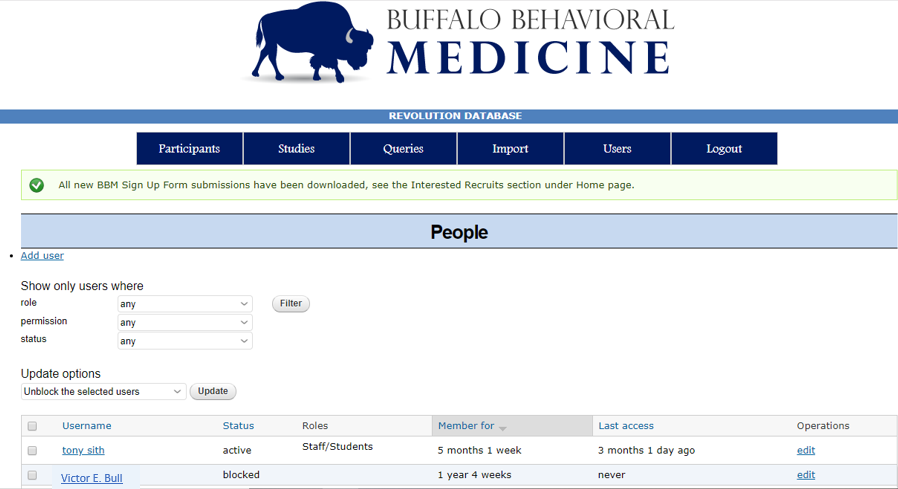Go to the Studies menu item
Image resolution: width=898 pixels, height=489 pixels.
(x=296, y=149)
